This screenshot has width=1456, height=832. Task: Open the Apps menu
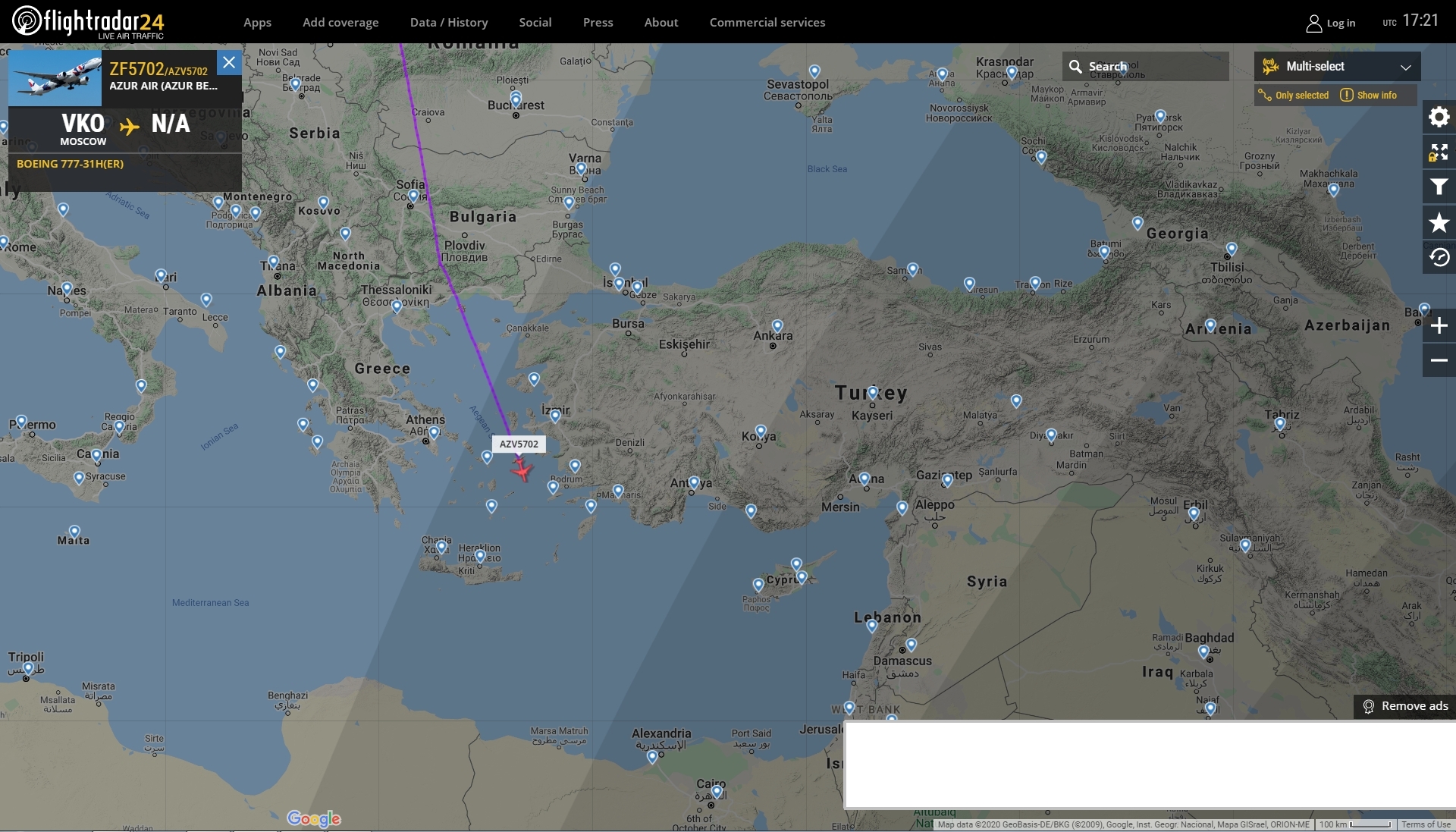[257, 23]
